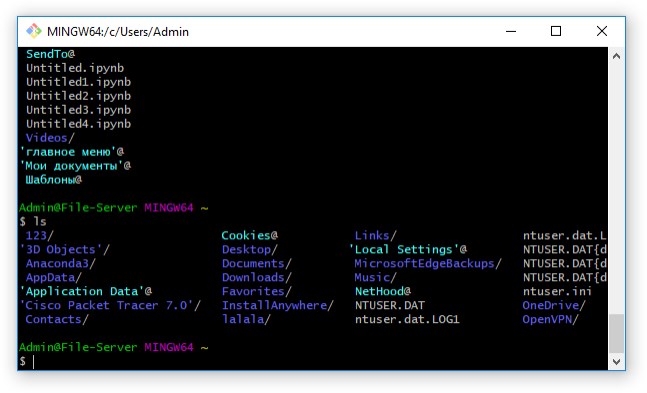Click the MicrosoftEdgeBackups/ entry

428,264
